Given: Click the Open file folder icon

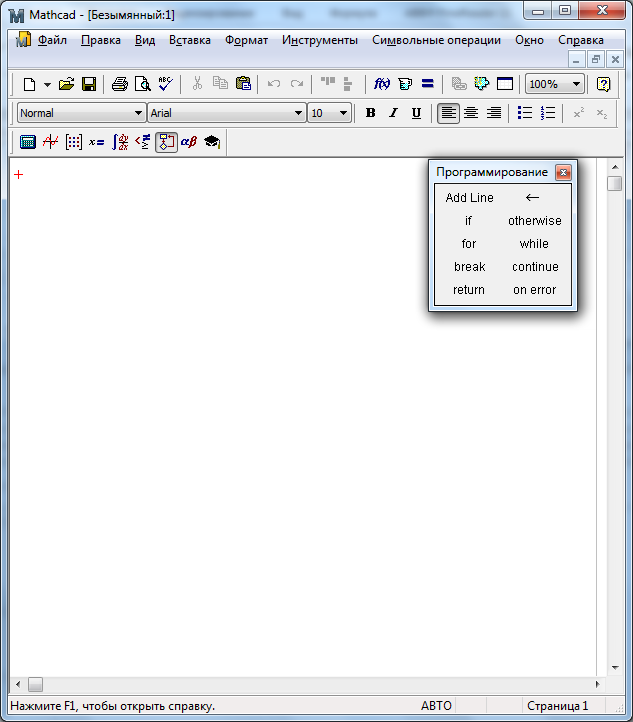Looking at the screenshot, I should coord(66,84).
